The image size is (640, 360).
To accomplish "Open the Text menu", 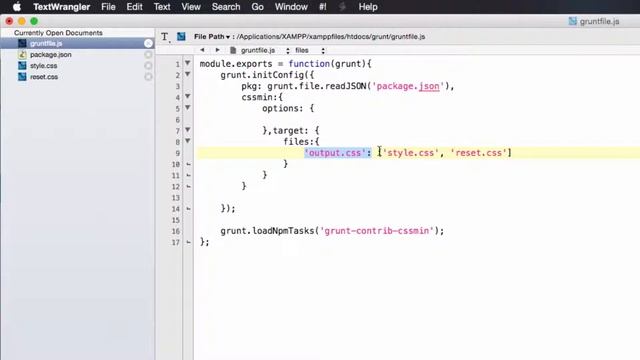I will pyautogui.click(x=162, y=7).
